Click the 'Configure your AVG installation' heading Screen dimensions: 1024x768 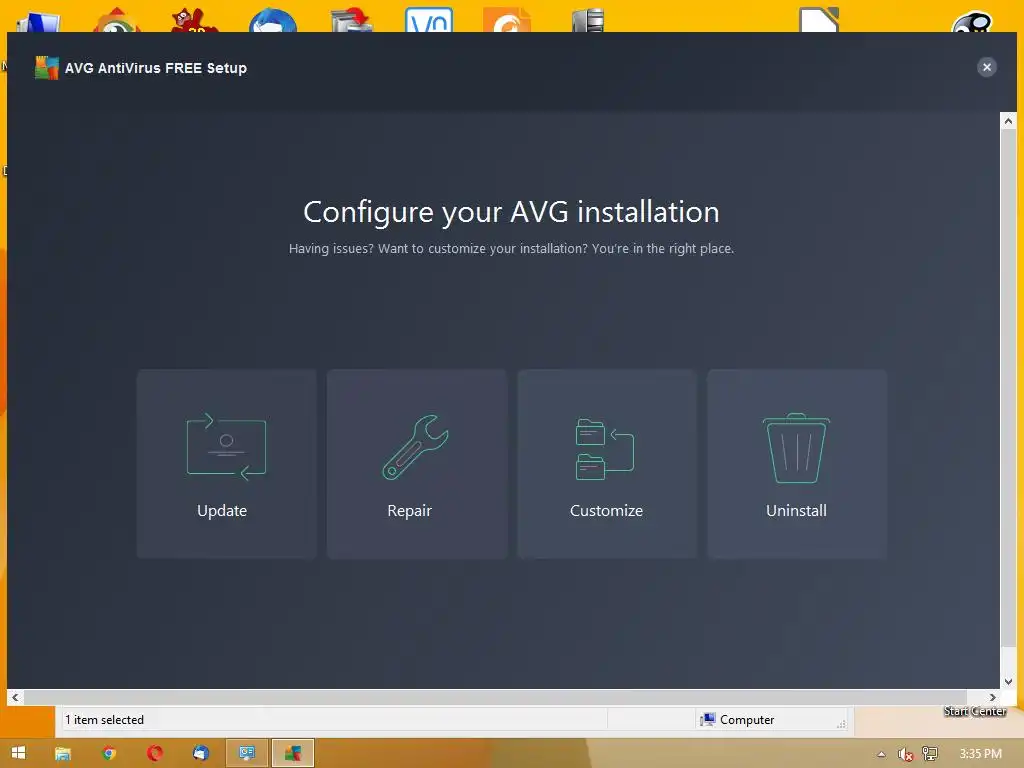click(x=511, y=212)
